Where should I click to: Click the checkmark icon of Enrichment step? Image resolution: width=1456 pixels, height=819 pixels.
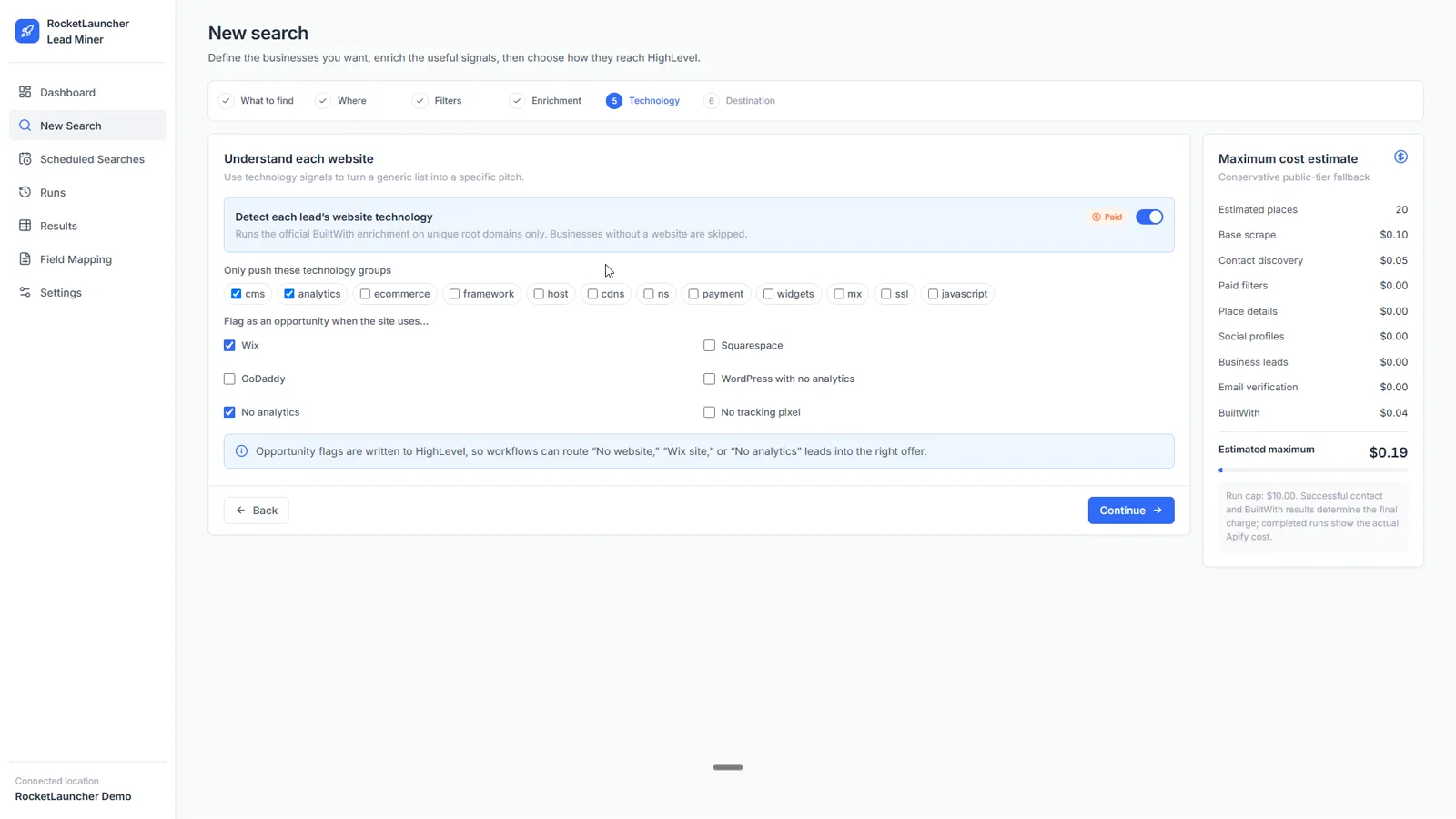(x=517, y=101)
